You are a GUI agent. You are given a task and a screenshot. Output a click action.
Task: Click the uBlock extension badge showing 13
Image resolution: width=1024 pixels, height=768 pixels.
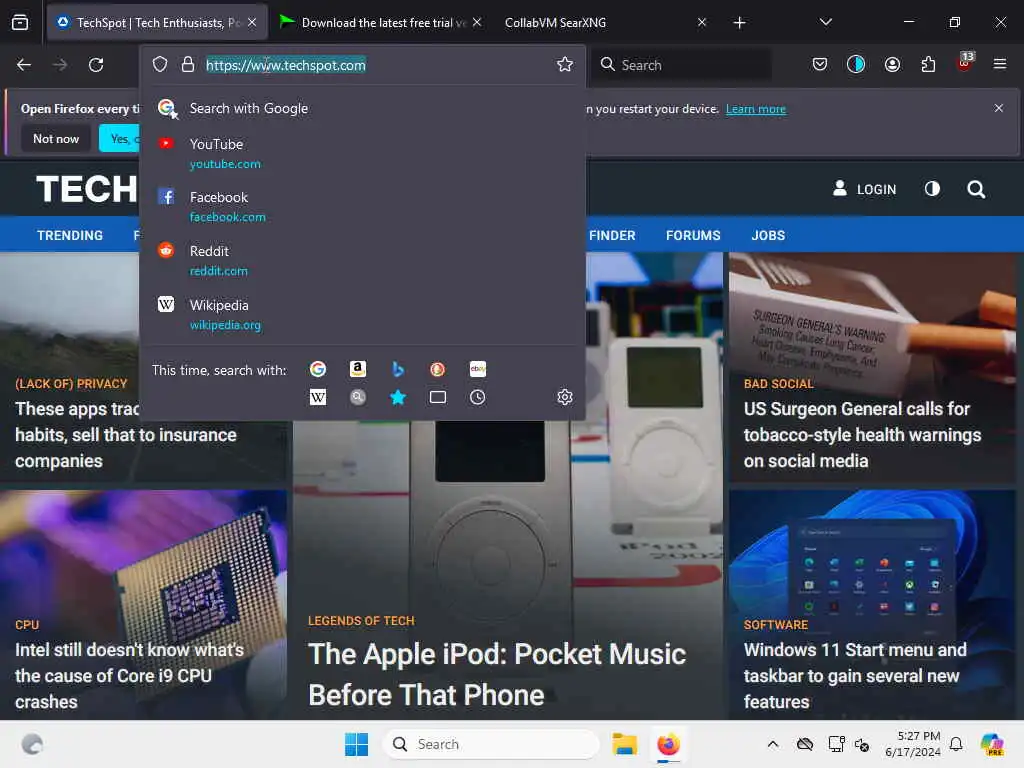click(965, 62)
